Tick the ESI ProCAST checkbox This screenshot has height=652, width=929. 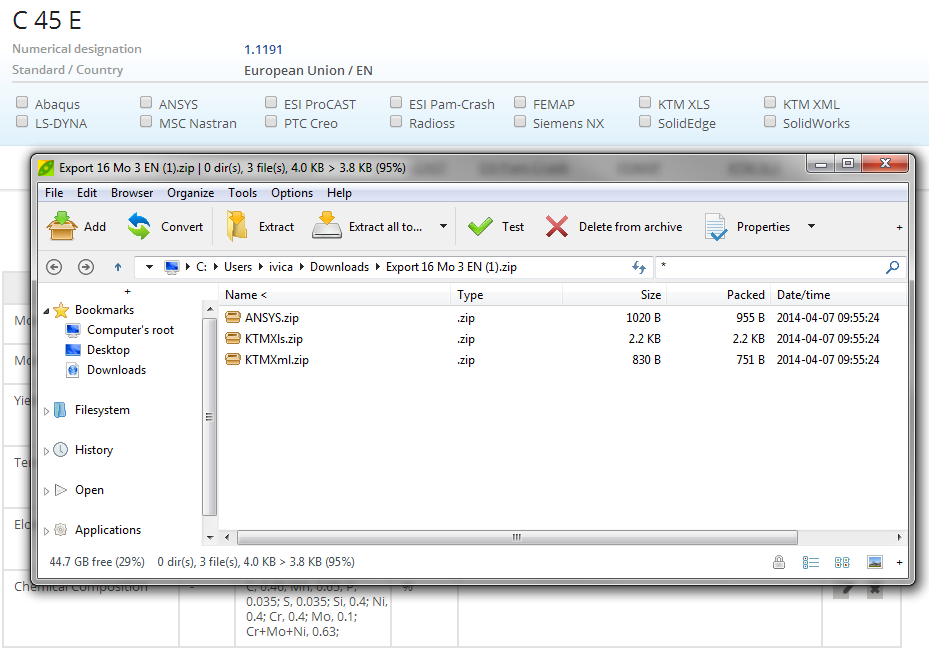(x=271, y=102)
